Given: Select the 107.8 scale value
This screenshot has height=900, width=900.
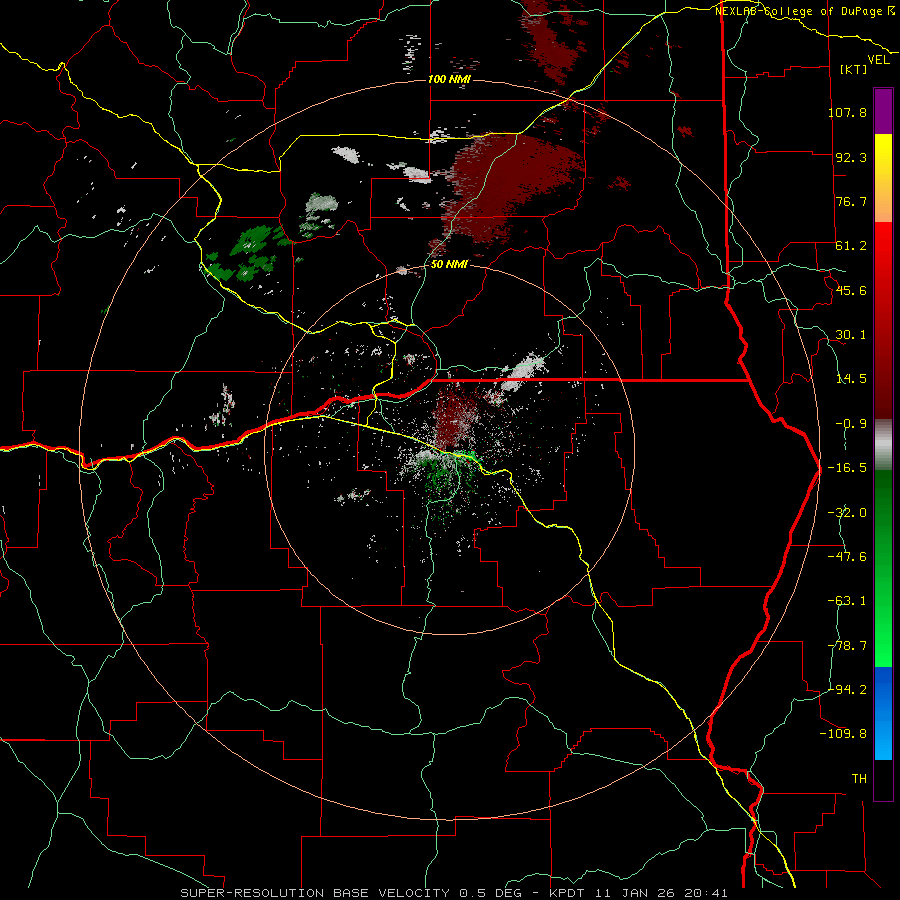Looking at the screenshot, I should point(847,112).
